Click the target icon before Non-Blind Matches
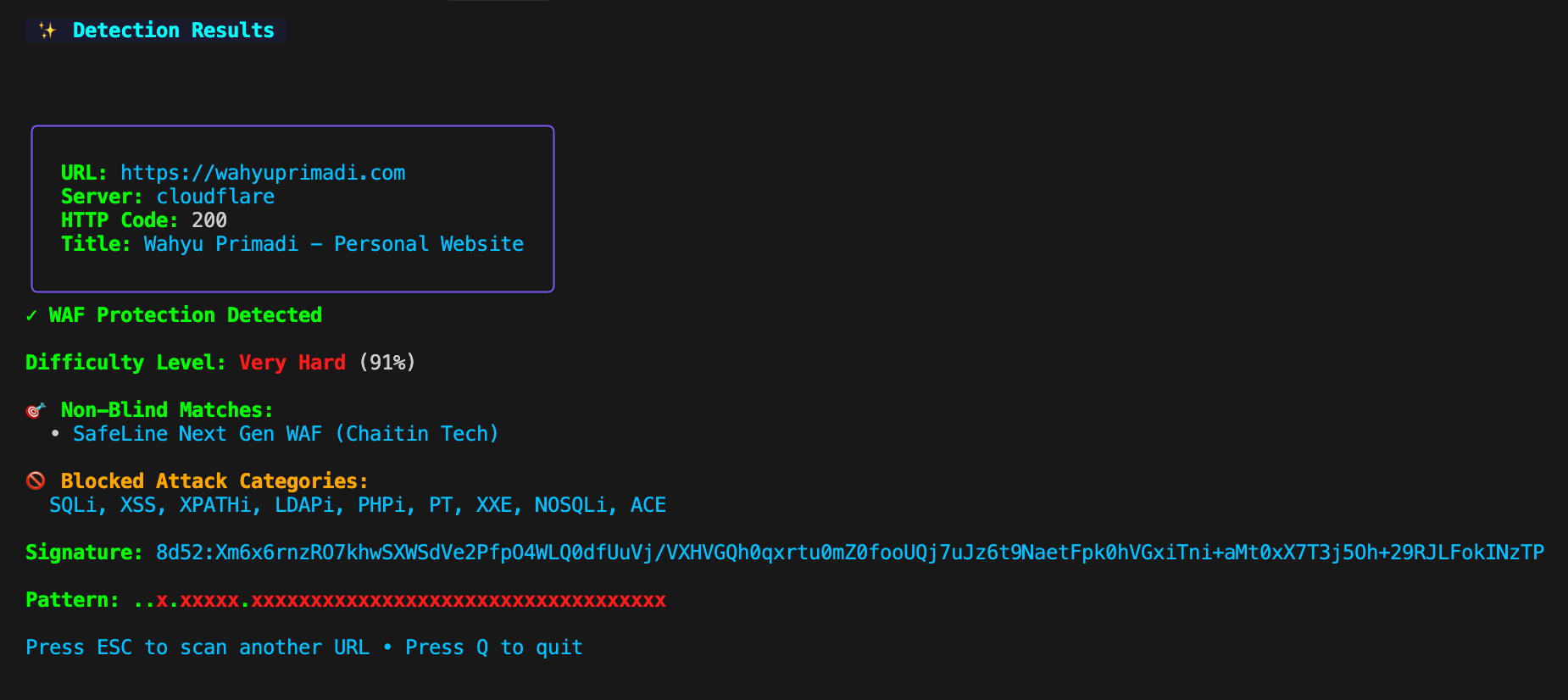 coord(35,410)
